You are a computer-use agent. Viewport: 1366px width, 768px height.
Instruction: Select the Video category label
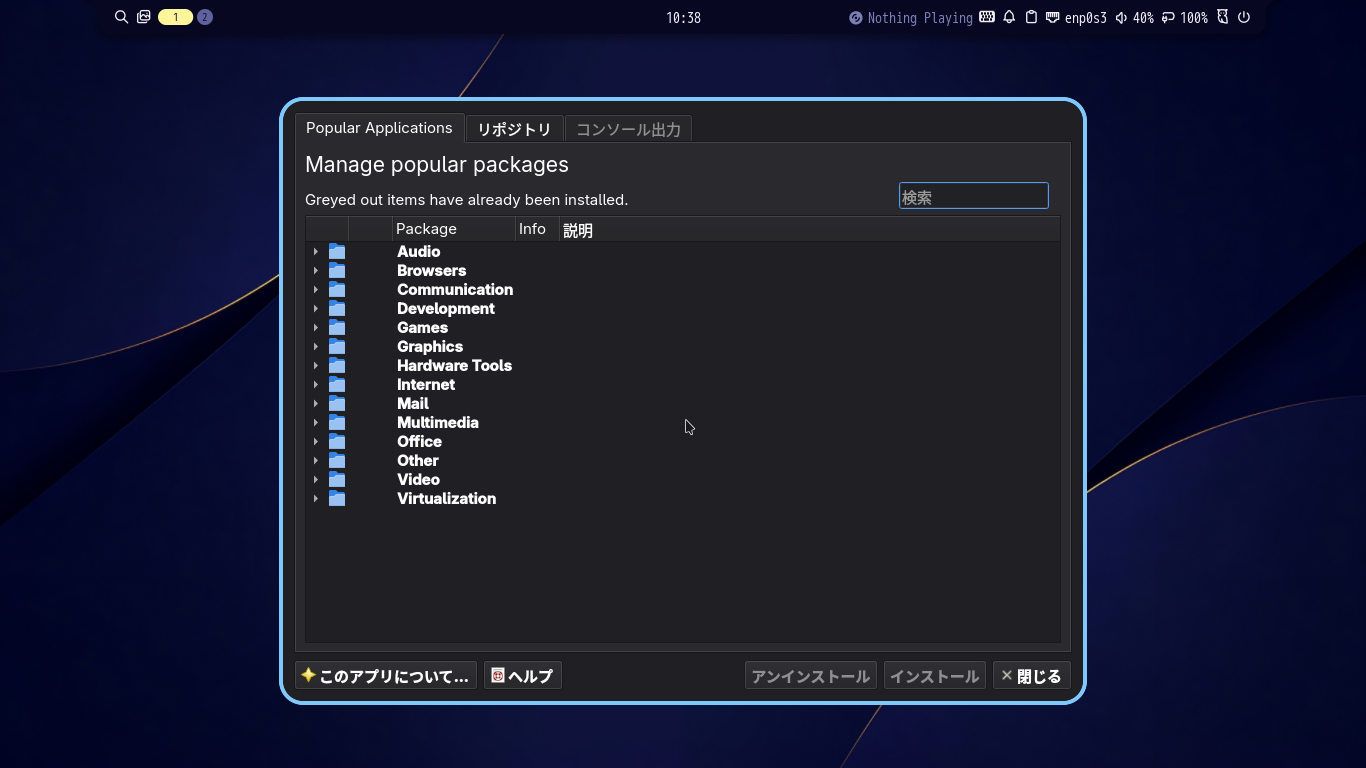pos(418,480)
